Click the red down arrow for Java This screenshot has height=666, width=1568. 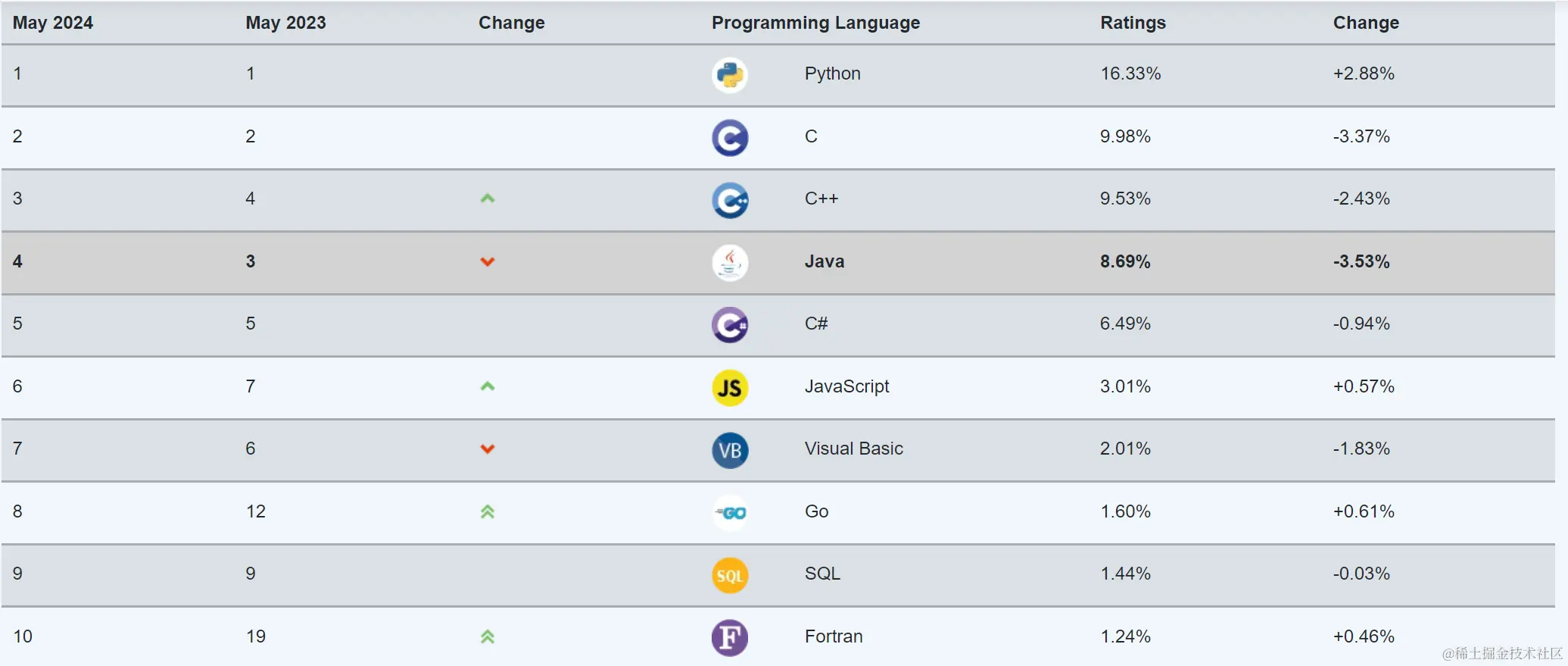coord(488,262)
